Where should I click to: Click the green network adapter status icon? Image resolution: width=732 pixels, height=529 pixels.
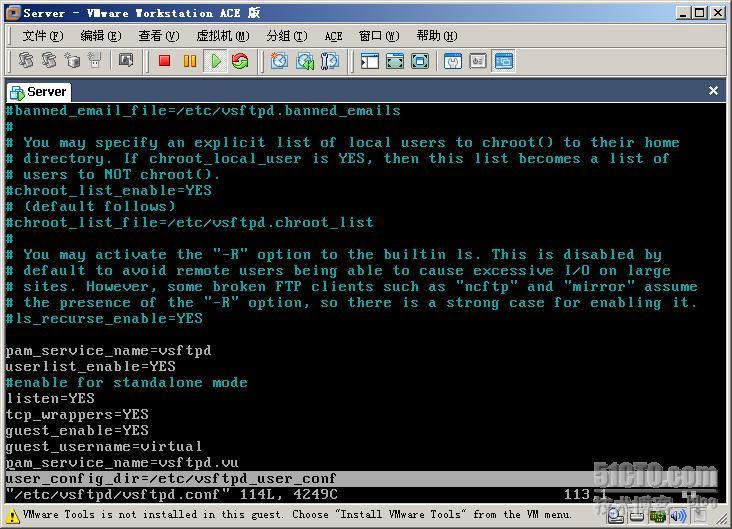pyautogui.click(x=658, y=516)
